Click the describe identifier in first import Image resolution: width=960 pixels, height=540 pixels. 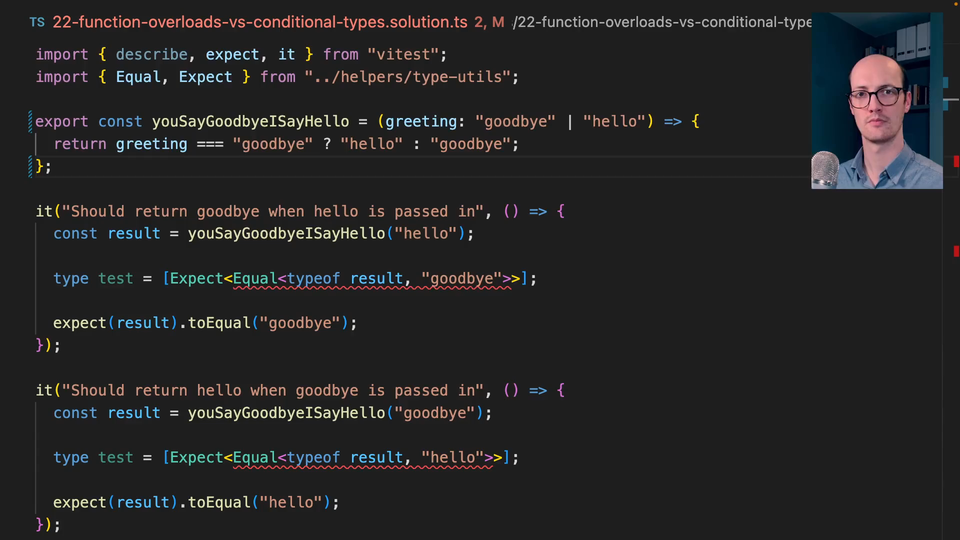155,54
